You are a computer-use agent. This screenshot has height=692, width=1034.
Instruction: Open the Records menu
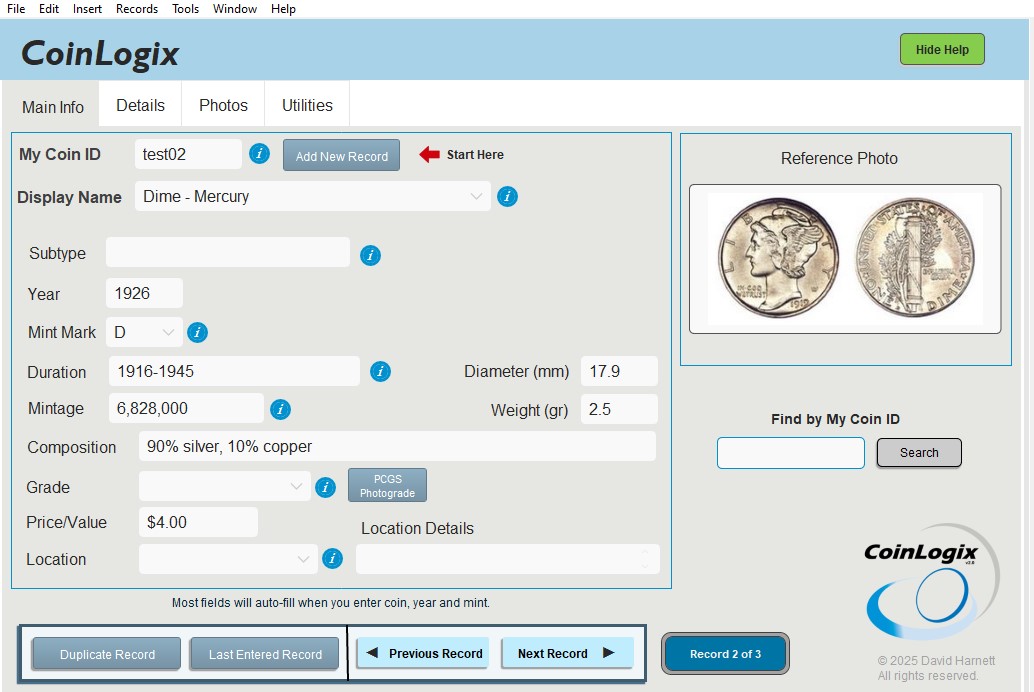click(x=137, y=9)
